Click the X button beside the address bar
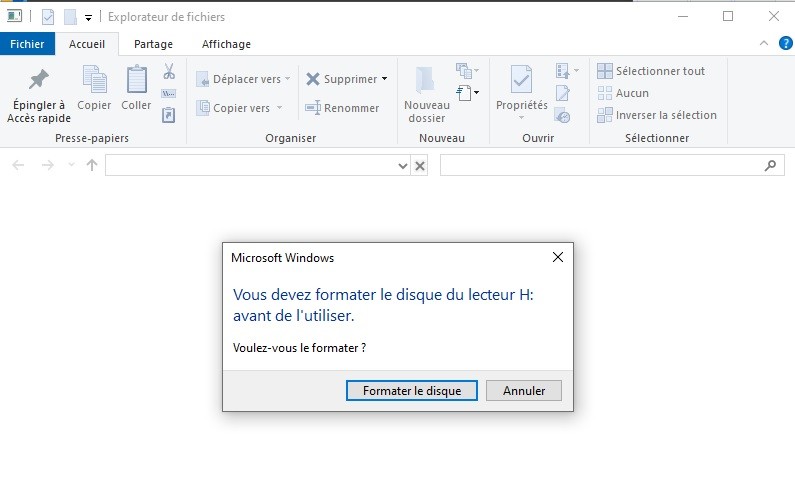Viewport: 795px width, 480px height. tap(420, 166)
